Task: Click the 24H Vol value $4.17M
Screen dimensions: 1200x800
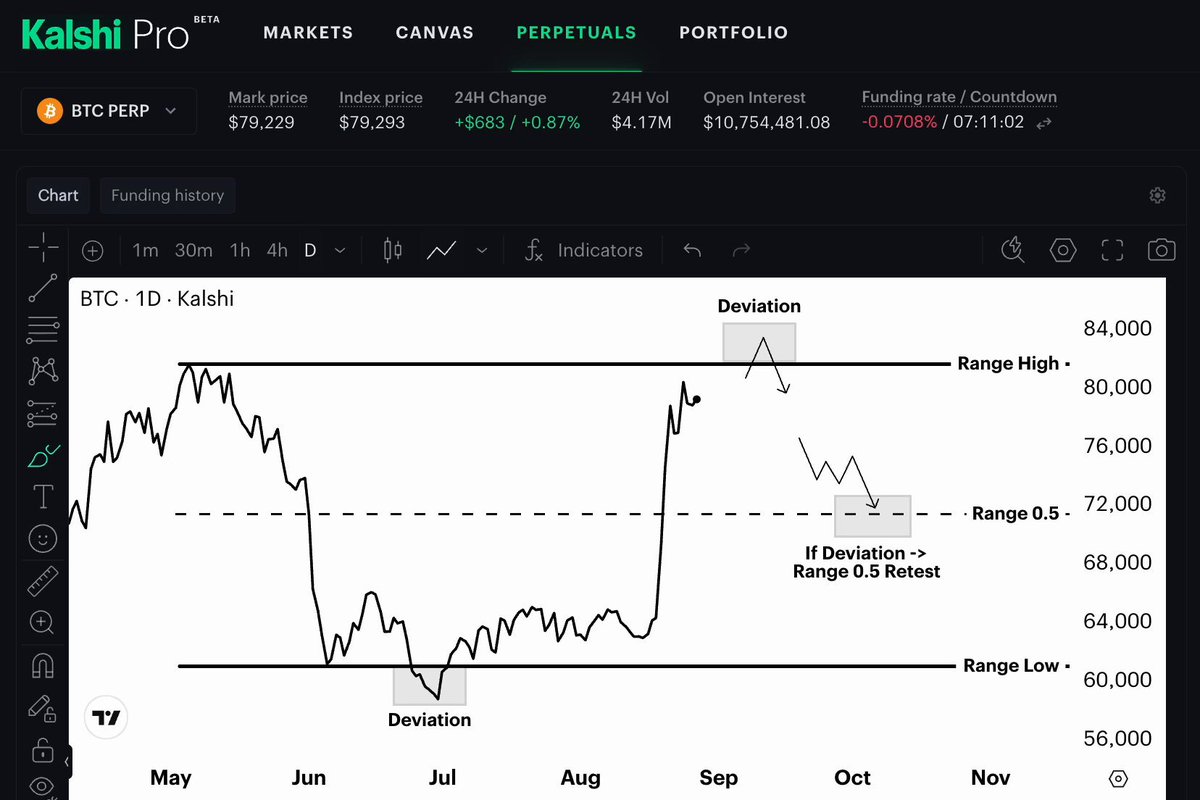Action: coord(641,123)
